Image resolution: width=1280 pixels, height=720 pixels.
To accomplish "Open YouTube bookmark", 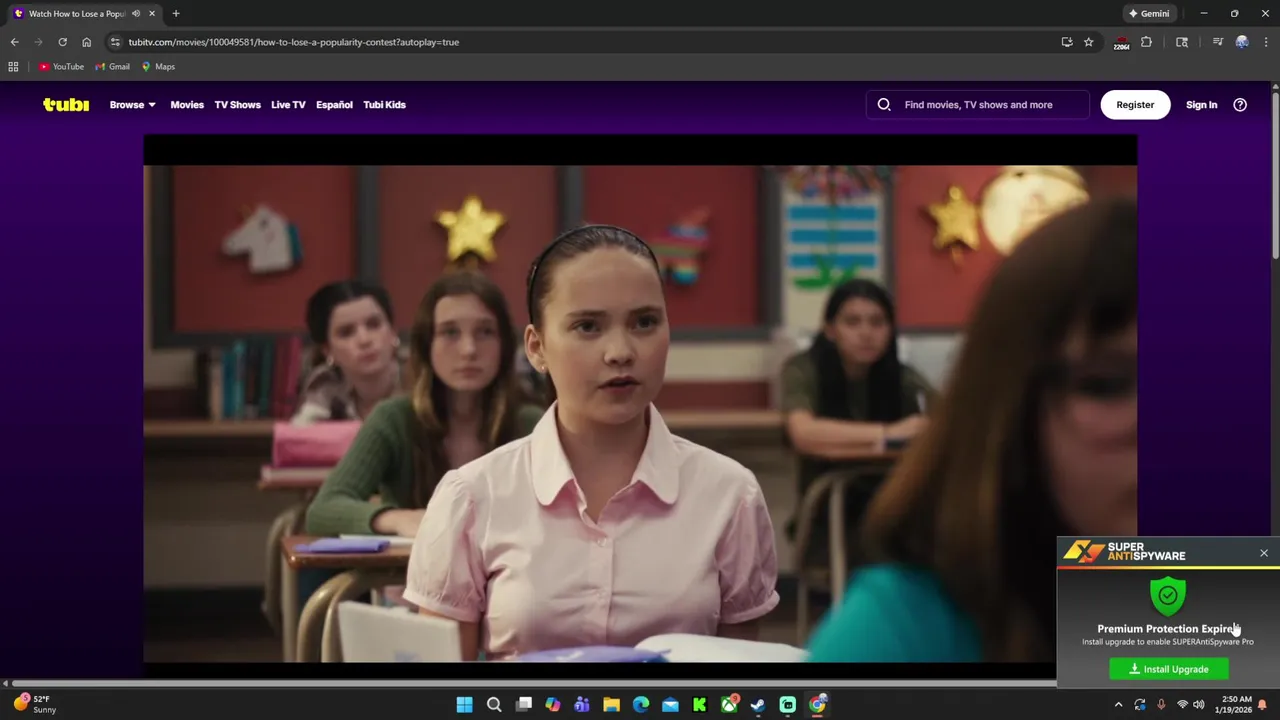I will coord(61,67).
